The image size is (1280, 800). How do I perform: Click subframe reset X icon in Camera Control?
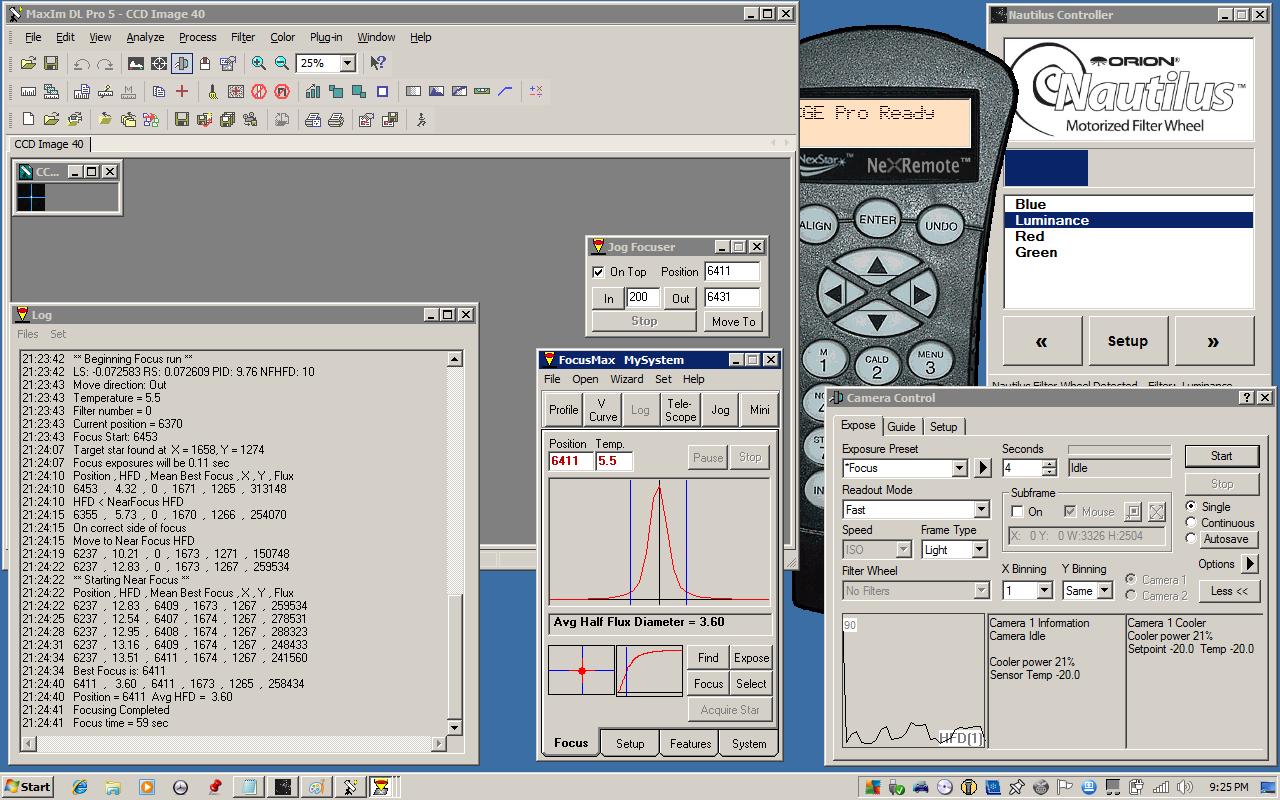[1157, 511]
